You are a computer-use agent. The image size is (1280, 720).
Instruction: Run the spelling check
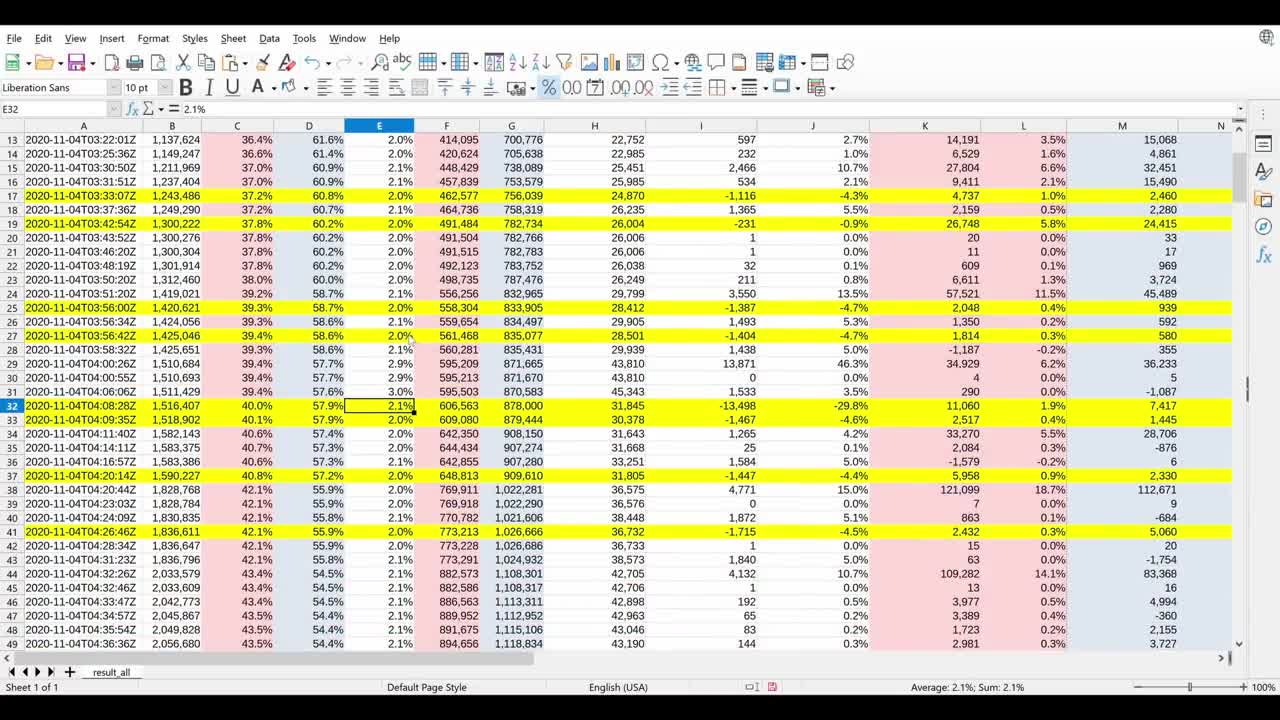(x=402, y=62)
